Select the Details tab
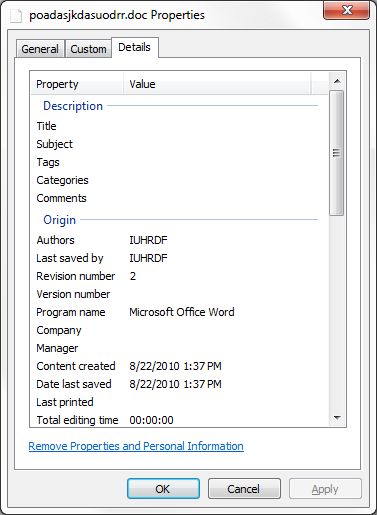377x515 pixels. [x=135, y=47]
